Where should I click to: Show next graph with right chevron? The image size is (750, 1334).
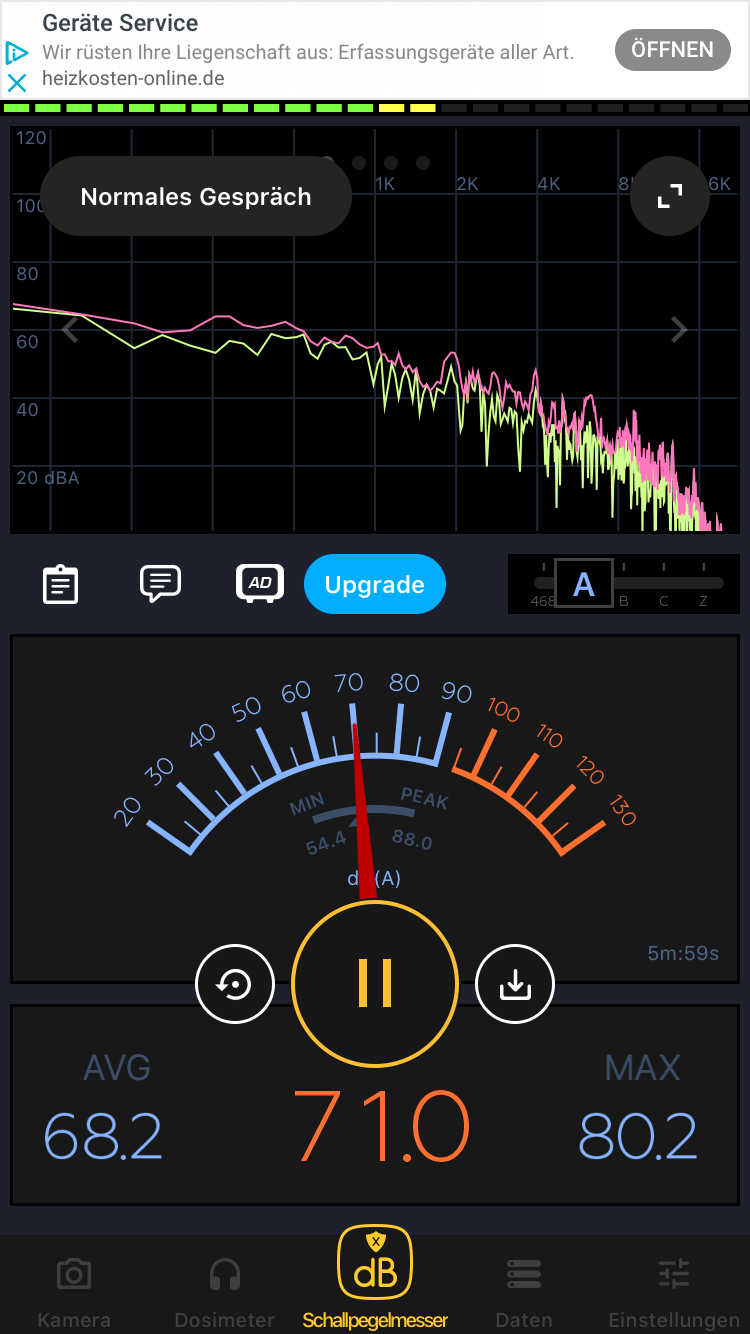(679, 329)
